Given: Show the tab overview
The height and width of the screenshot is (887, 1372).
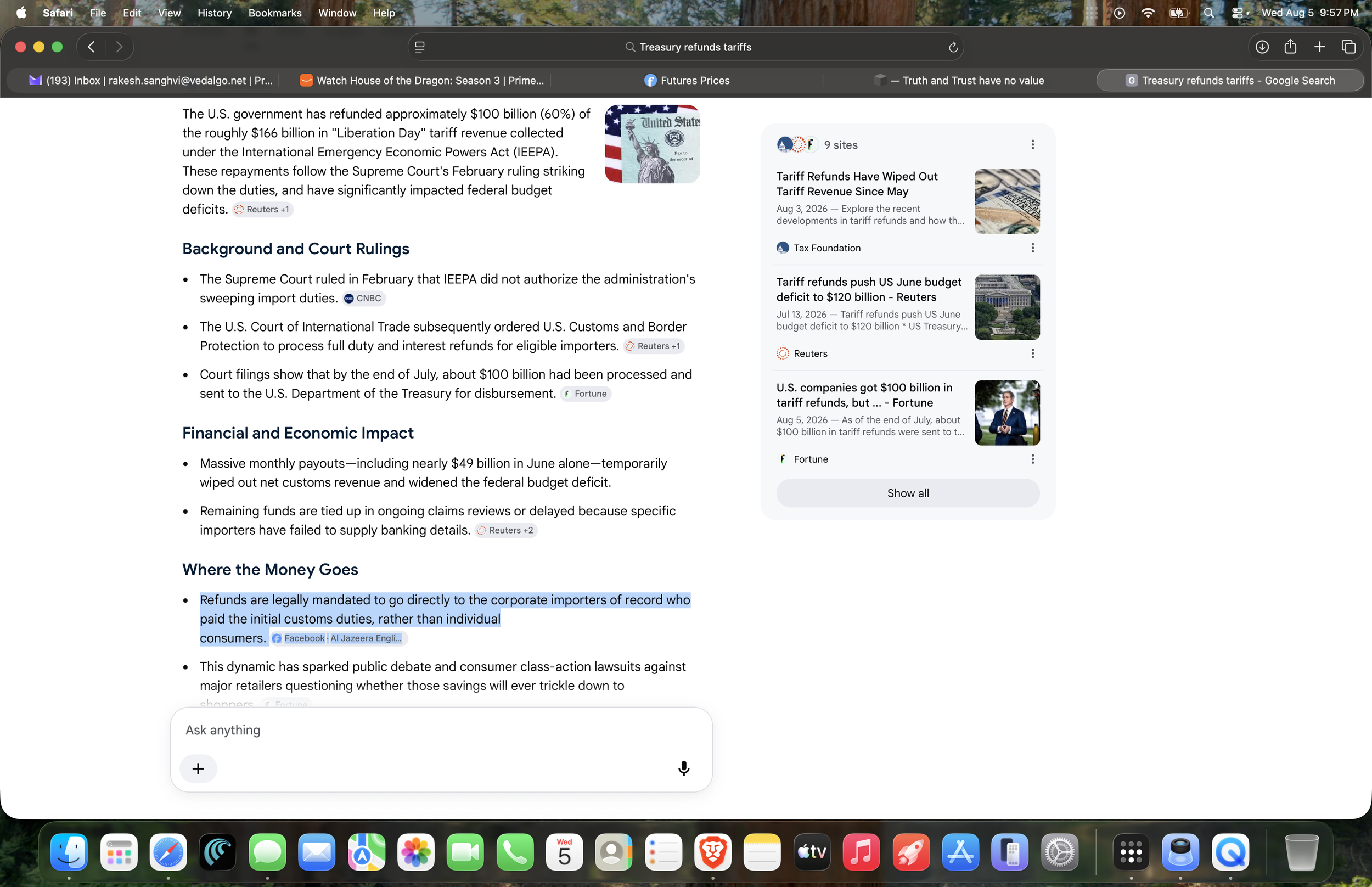Looking at the screenshot, I should pos(1348,47).
